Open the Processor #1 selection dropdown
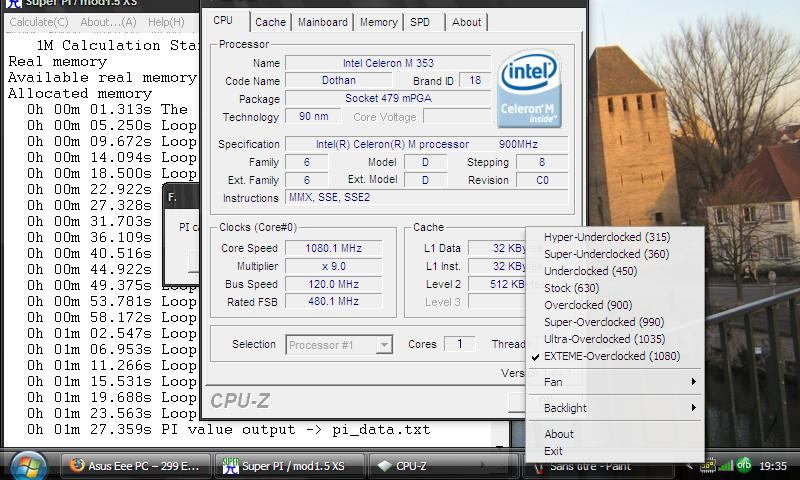The width and height of the screenshot is (800, 480). [x=339, y=345]
